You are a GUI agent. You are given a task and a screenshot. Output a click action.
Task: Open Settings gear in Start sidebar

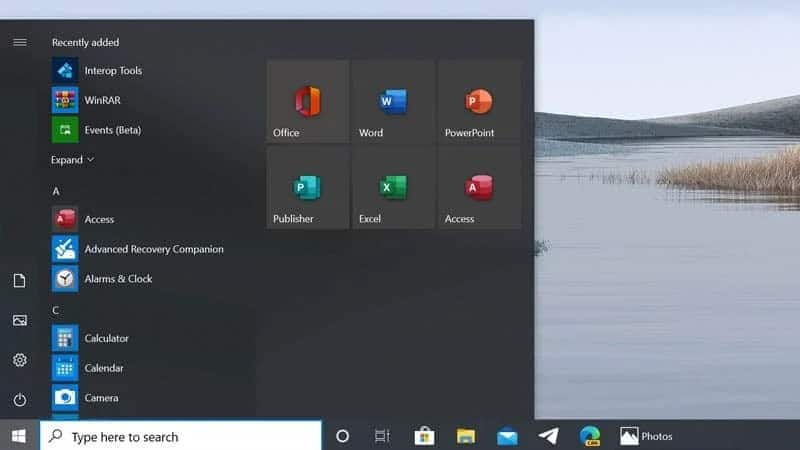point(19,360)
